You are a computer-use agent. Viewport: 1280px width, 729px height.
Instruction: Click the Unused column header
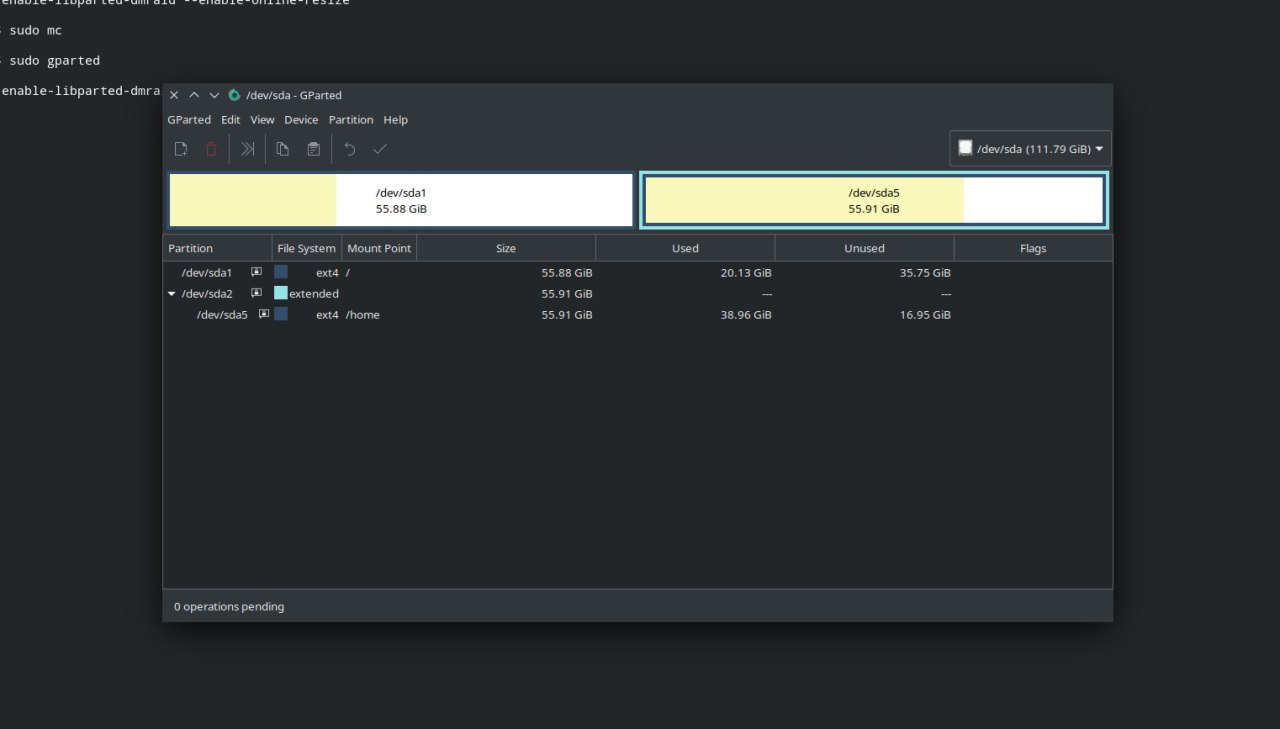tap(864, 248)
